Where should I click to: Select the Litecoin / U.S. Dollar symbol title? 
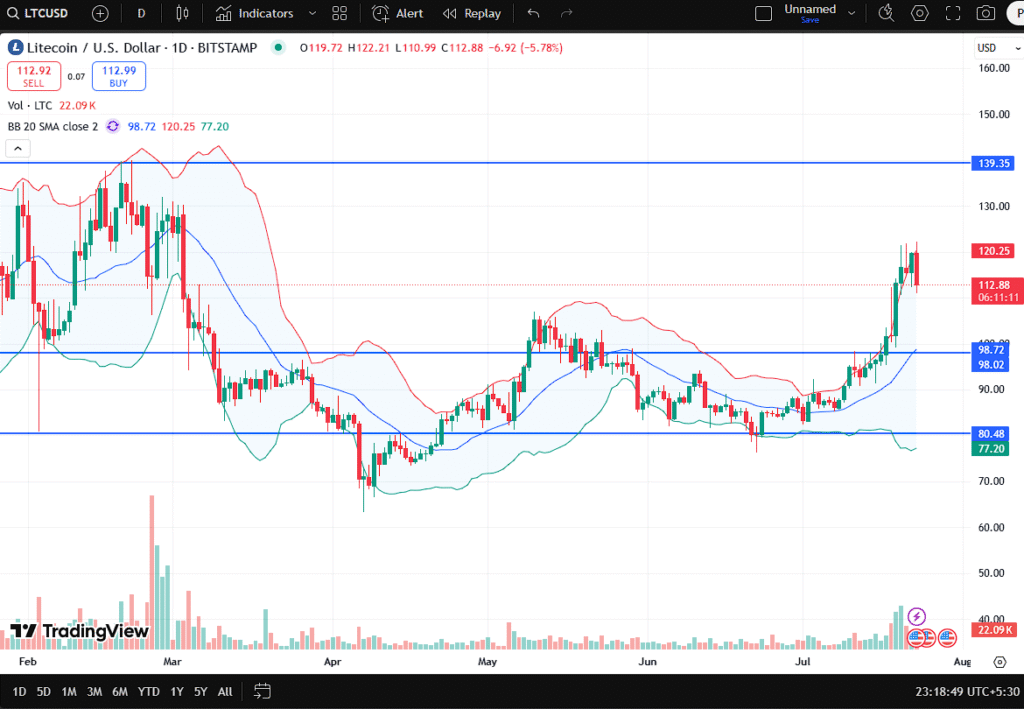(x=142, y=48)
